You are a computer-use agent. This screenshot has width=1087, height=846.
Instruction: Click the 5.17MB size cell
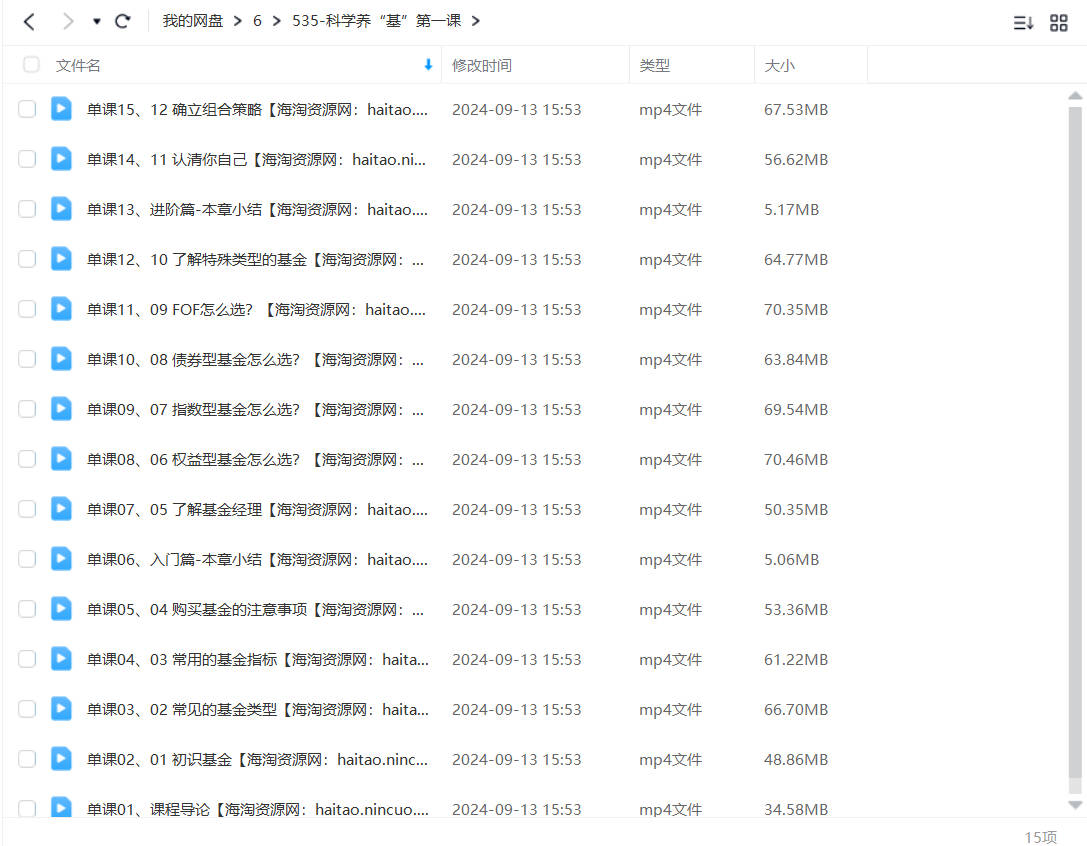[792, 209]
